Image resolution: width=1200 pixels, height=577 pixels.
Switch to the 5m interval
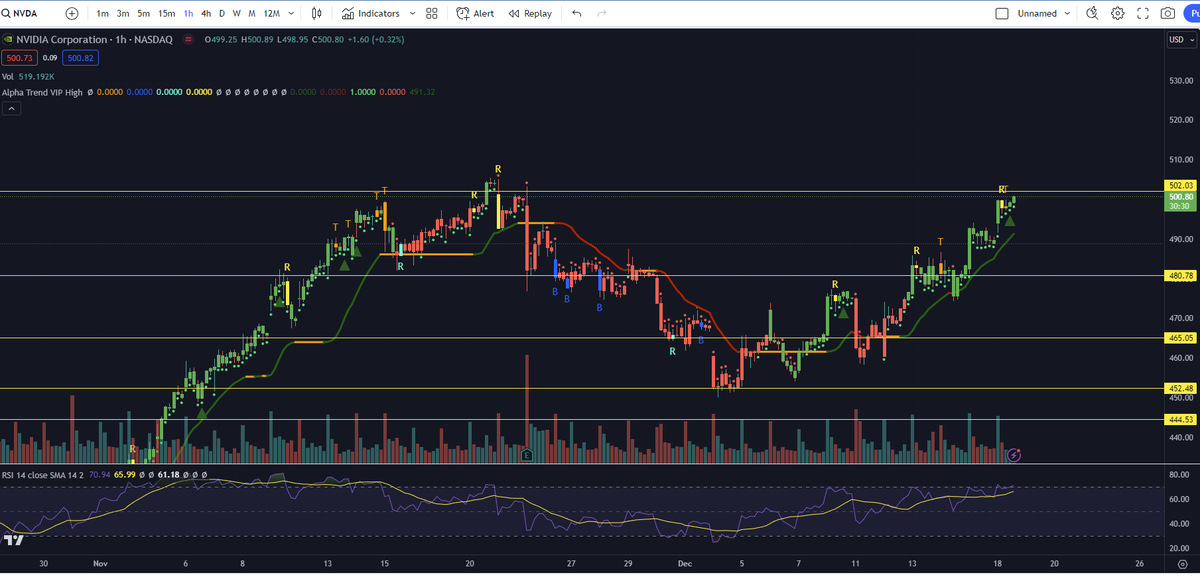(x=144, y=13)
